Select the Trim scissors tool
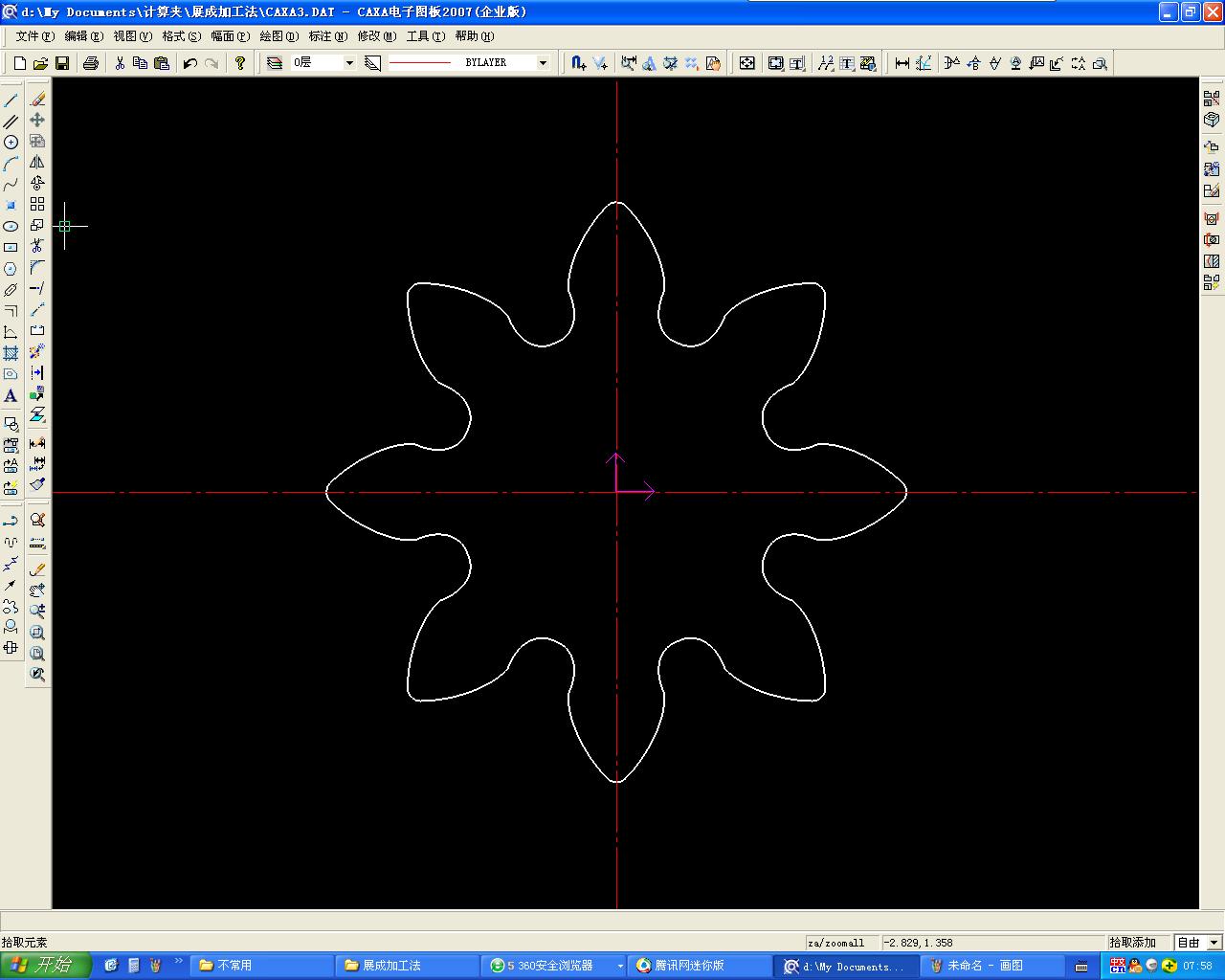Image resolution: width=1225 pixels, height=980 pixels. 37,246
